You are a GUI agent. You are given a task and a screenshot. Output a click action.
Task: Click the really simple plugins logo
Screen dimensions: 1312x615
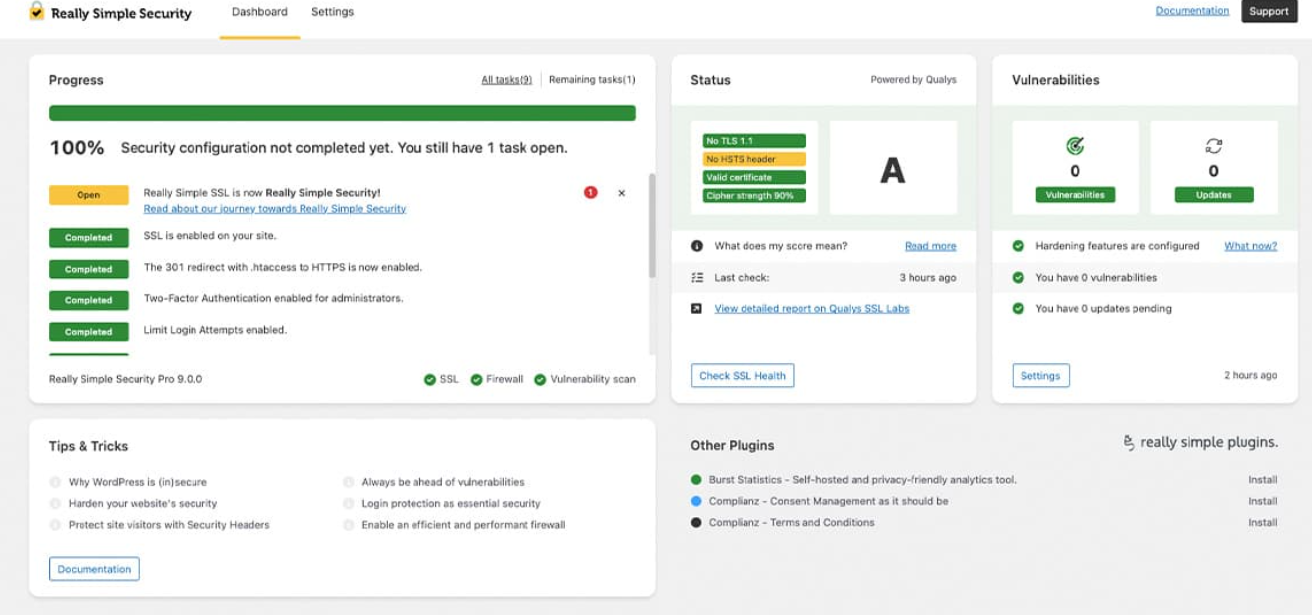pyautogui.click(x=1200, y=442)
